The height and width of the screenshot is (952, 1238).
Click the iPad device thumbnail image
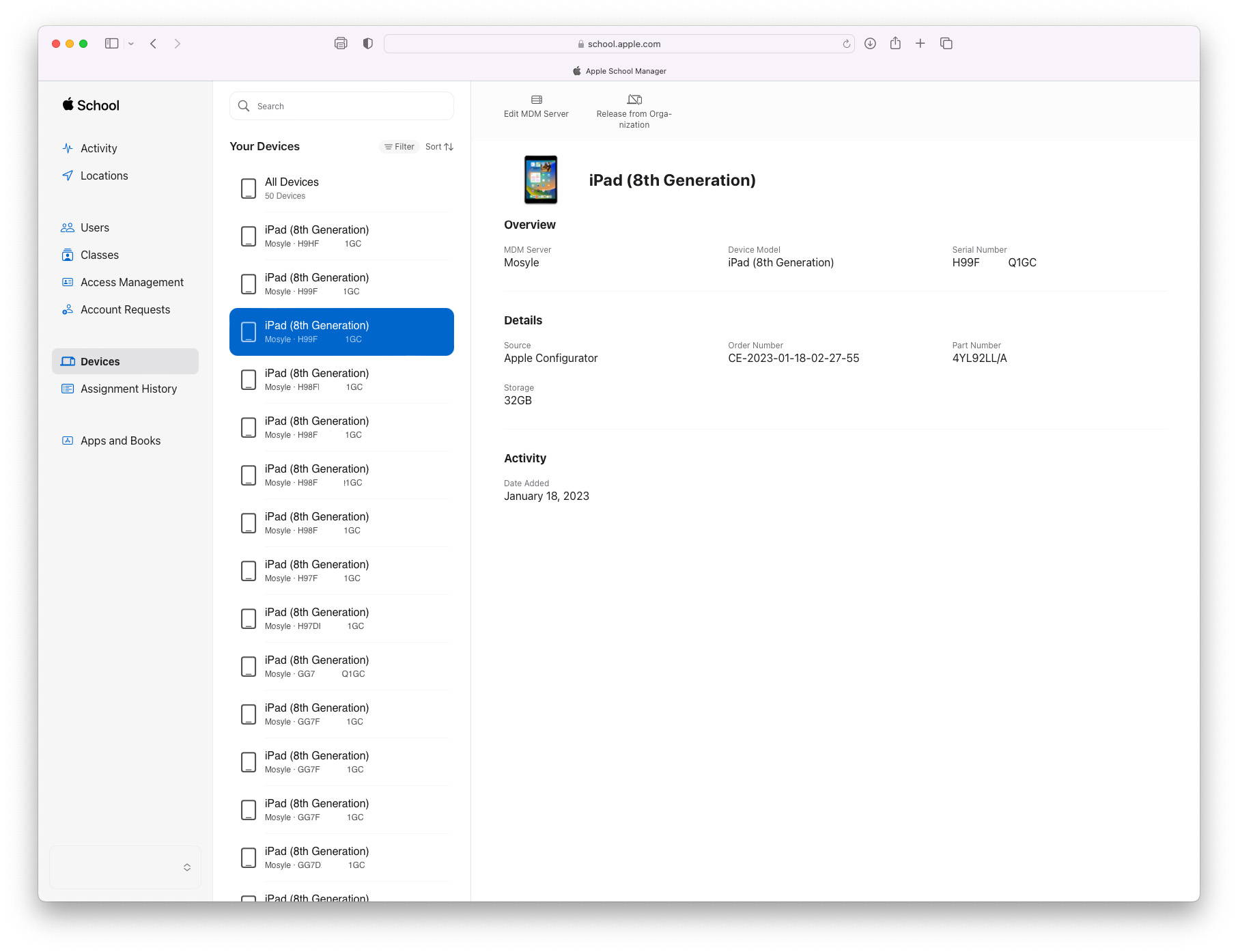coord(541,180)
